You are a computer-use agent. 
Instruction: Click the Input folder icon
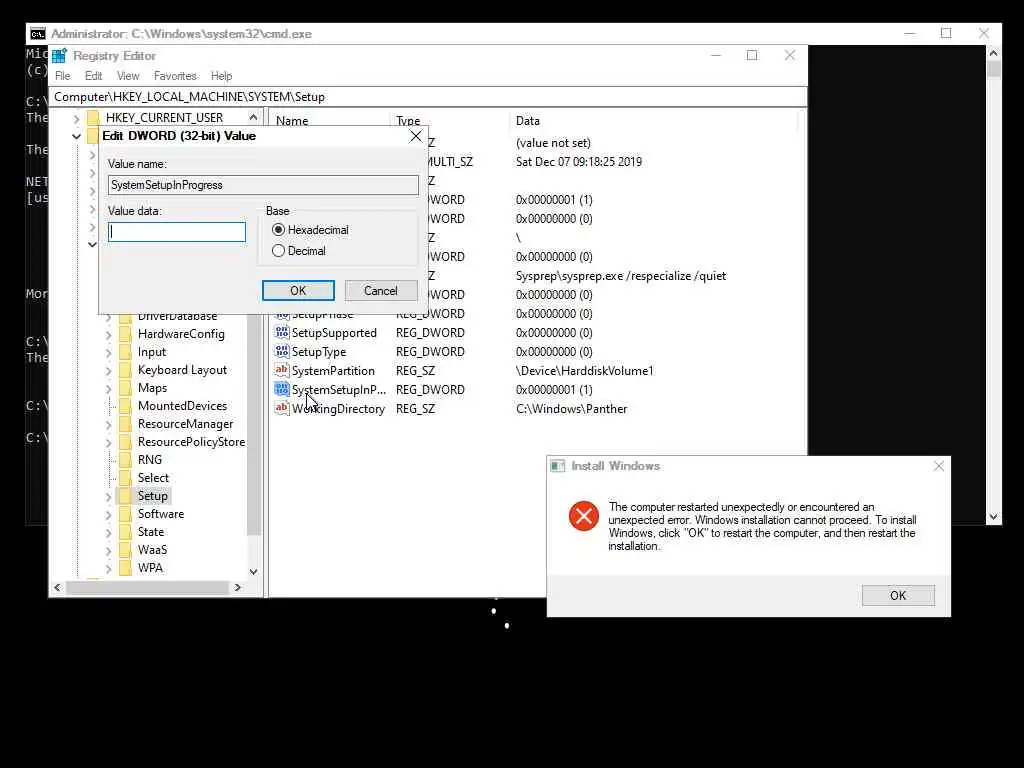tap(125, 352)
